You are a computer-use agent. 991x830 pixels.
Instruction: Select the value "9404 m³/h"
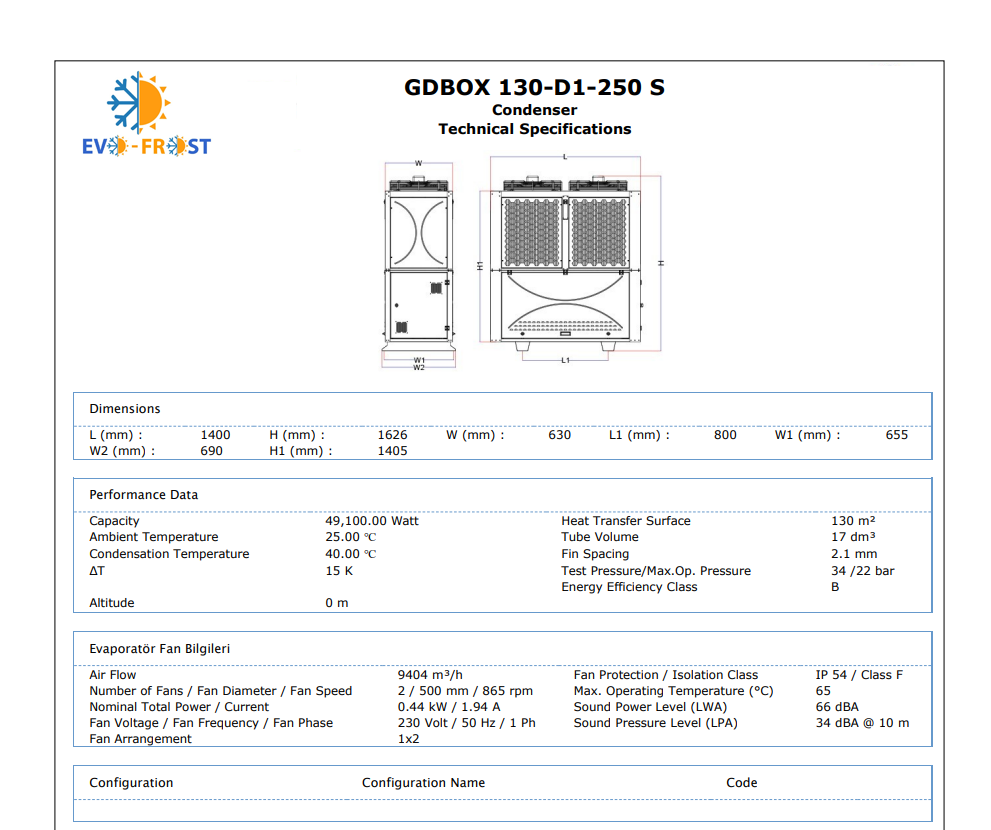coord(430,675)
